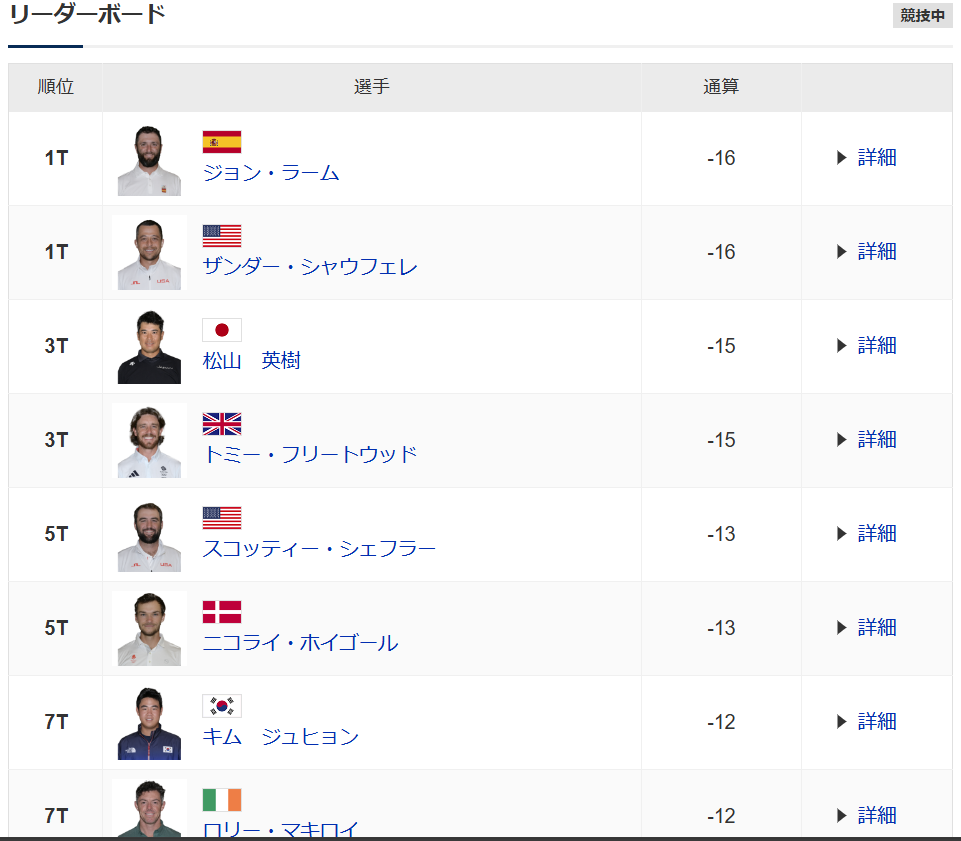Open スコッティー・シェフラー player link
961x841 pixels.
coord(319,549)
